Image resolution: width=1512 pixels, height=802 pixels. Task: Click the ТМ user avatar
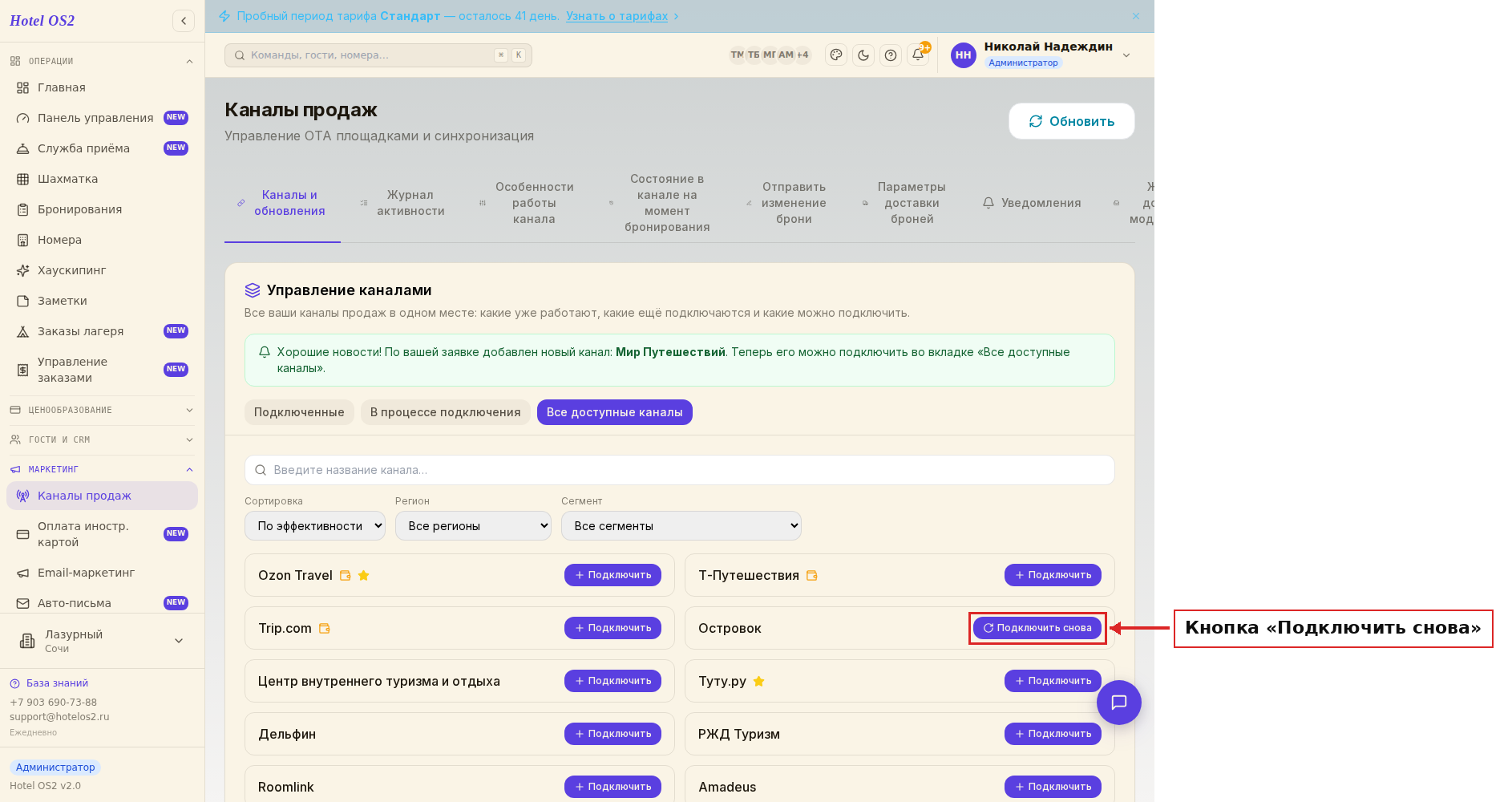coord(737,55)
